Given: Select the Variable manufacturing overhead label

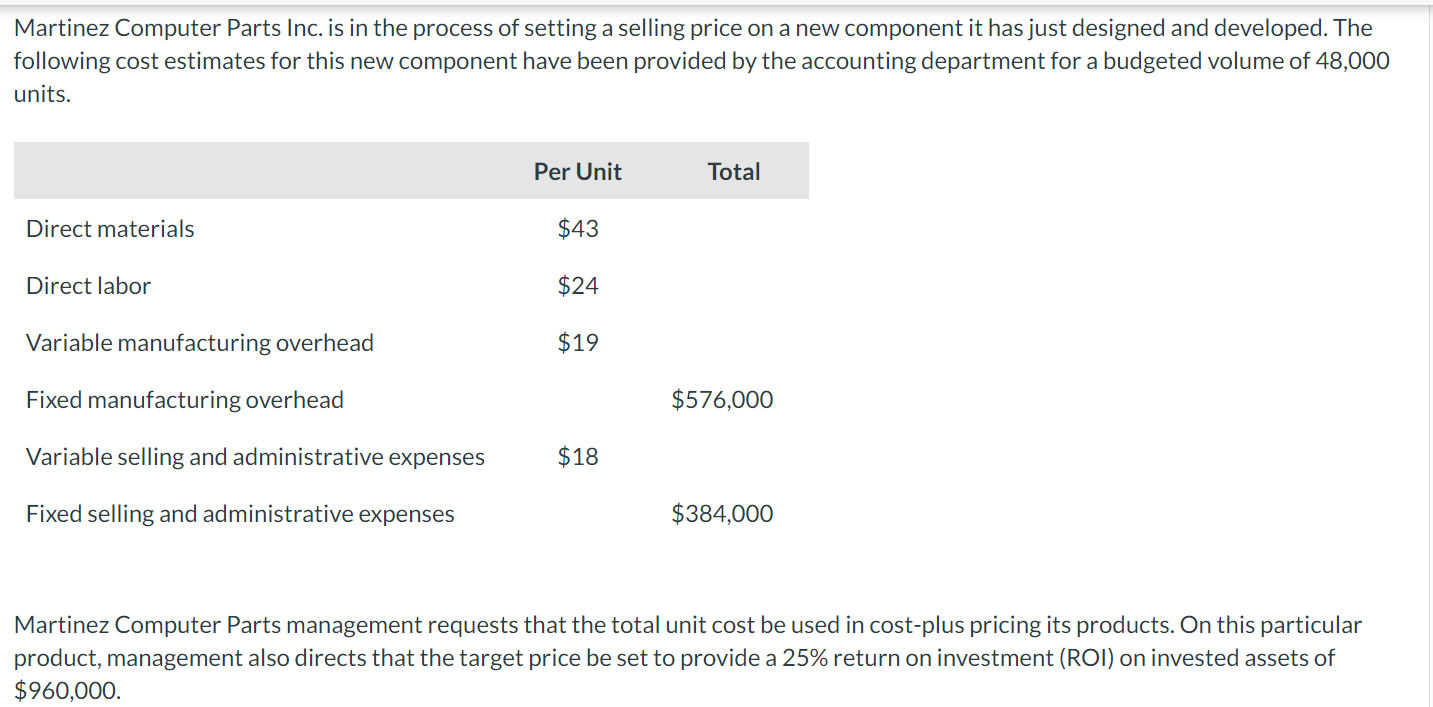Looking at the screenshot, I should click(199, 343).
